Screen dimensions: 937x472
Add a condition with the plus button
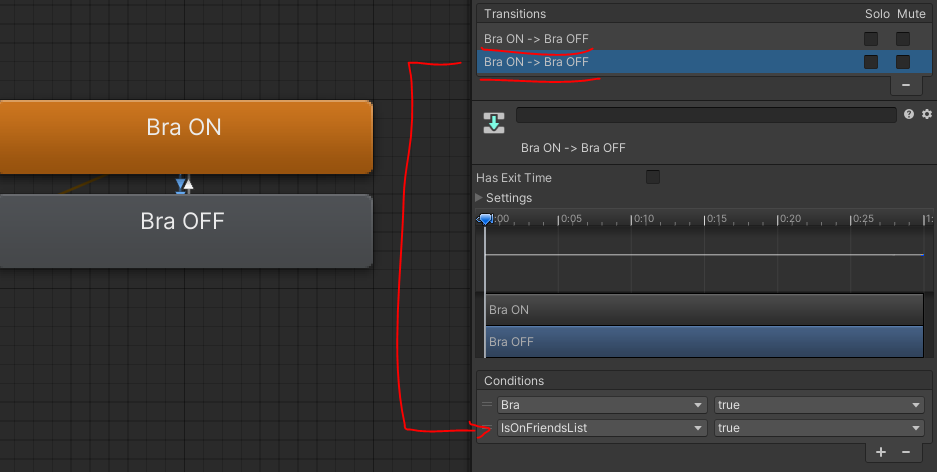click(881, 452)
